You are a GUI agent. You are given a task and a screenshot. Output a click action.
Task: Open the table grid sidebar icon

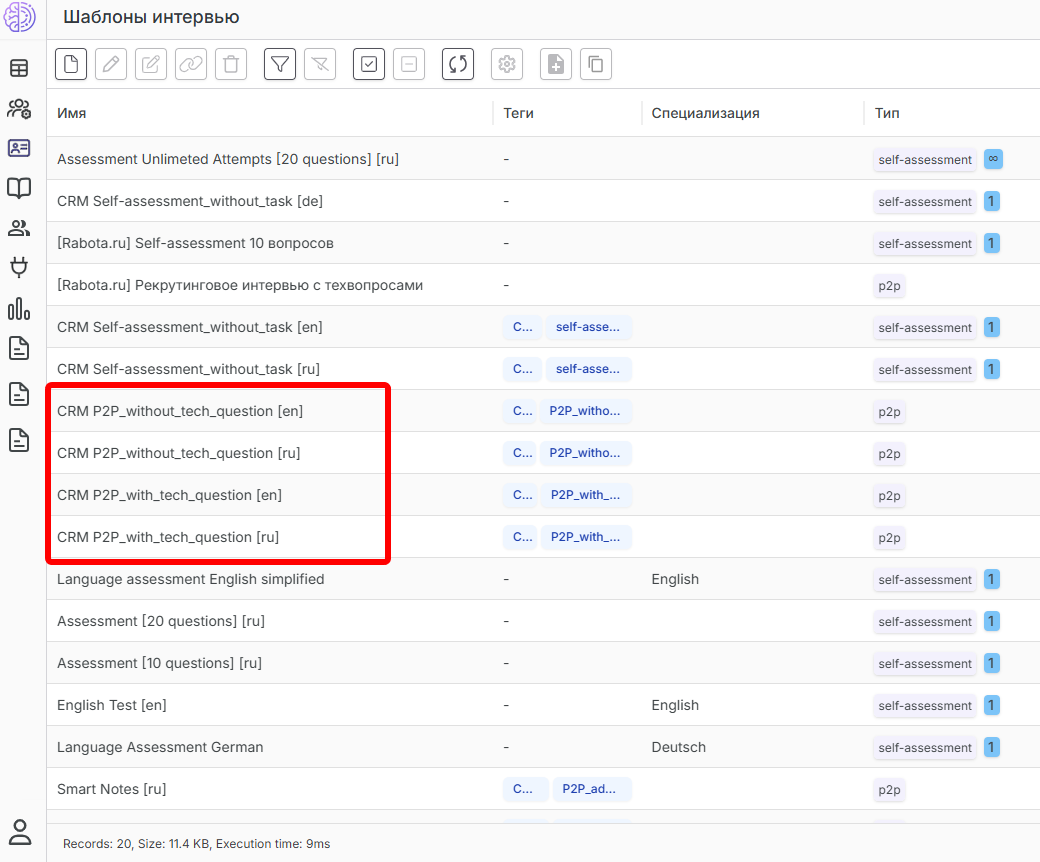click(19, 68)
